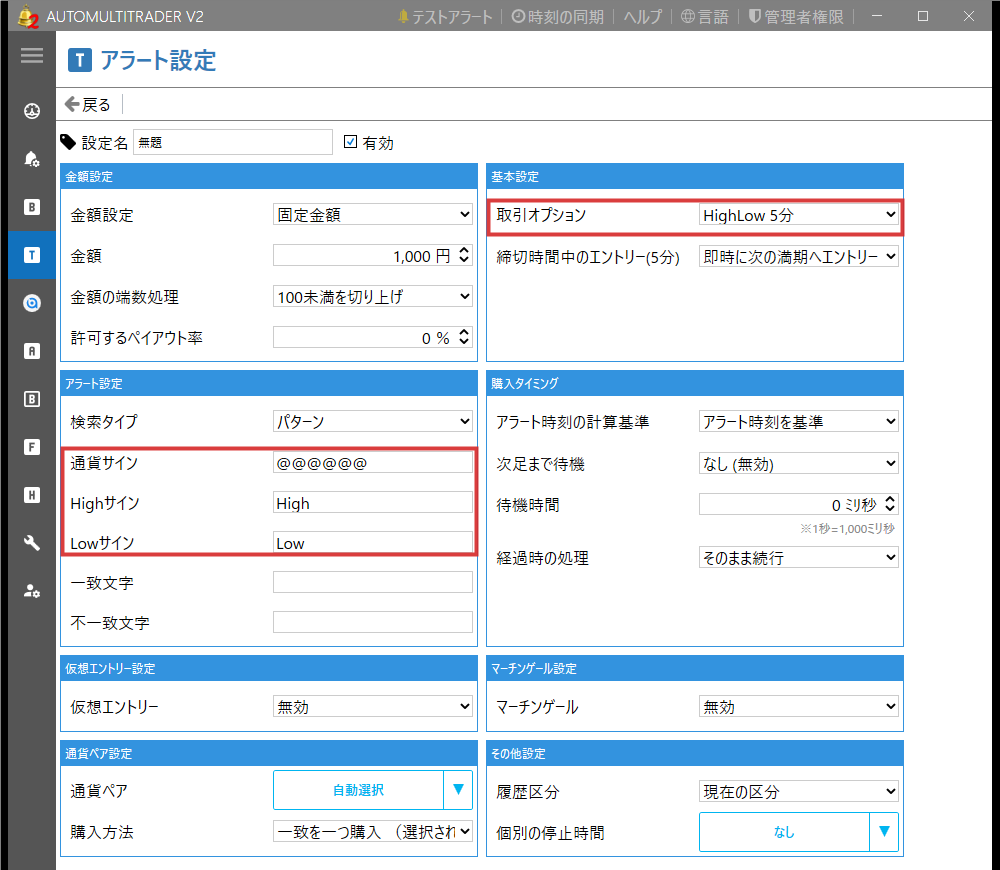This screenshot has width=1000, height=870.
Task: Open the 取引オプション dropdown
Action: pyautogui.click(x=798, y=215)
